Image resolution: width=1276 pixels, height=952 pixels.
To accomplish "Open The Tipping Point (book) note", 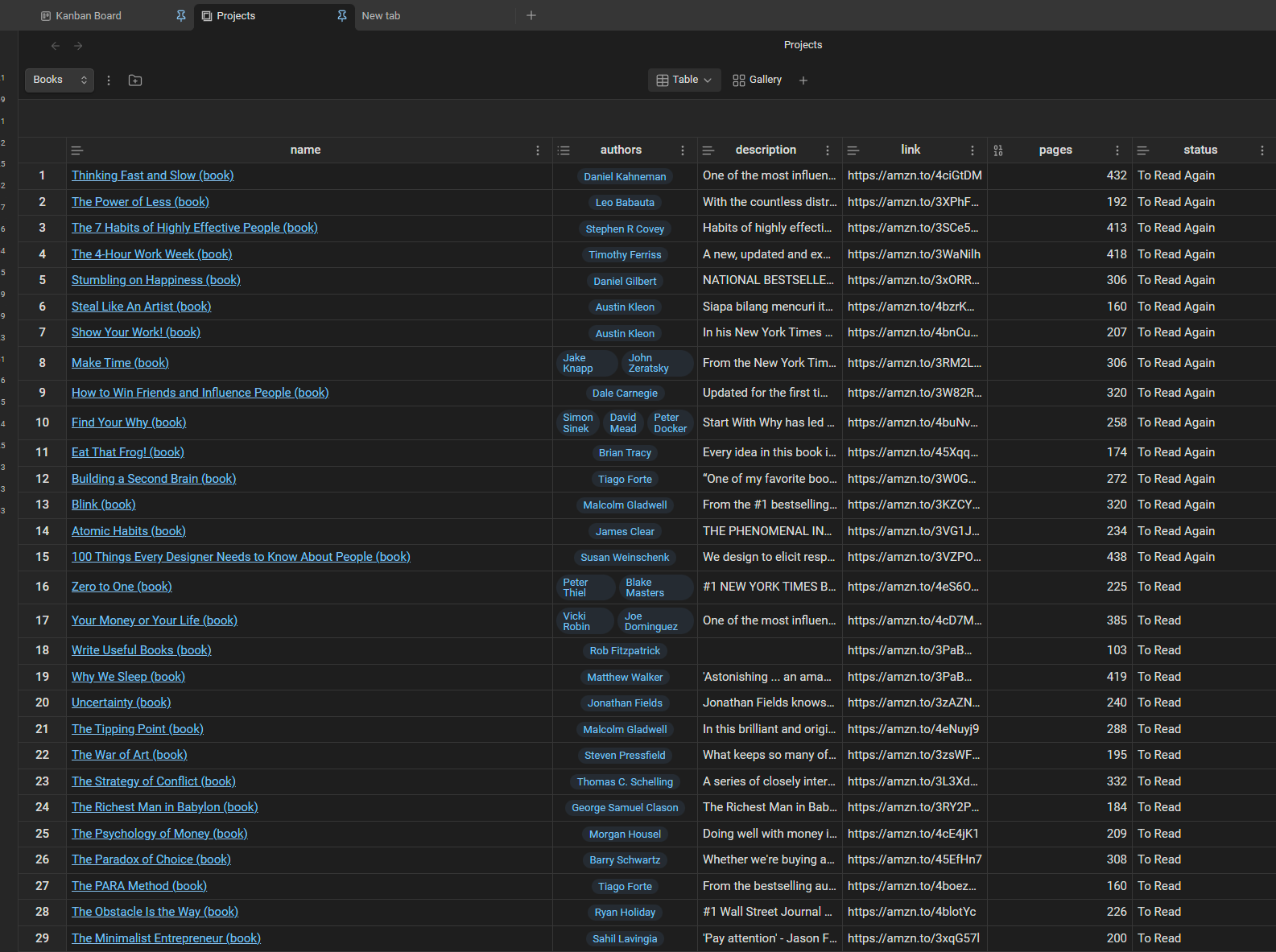I will [x=138, y=729].
